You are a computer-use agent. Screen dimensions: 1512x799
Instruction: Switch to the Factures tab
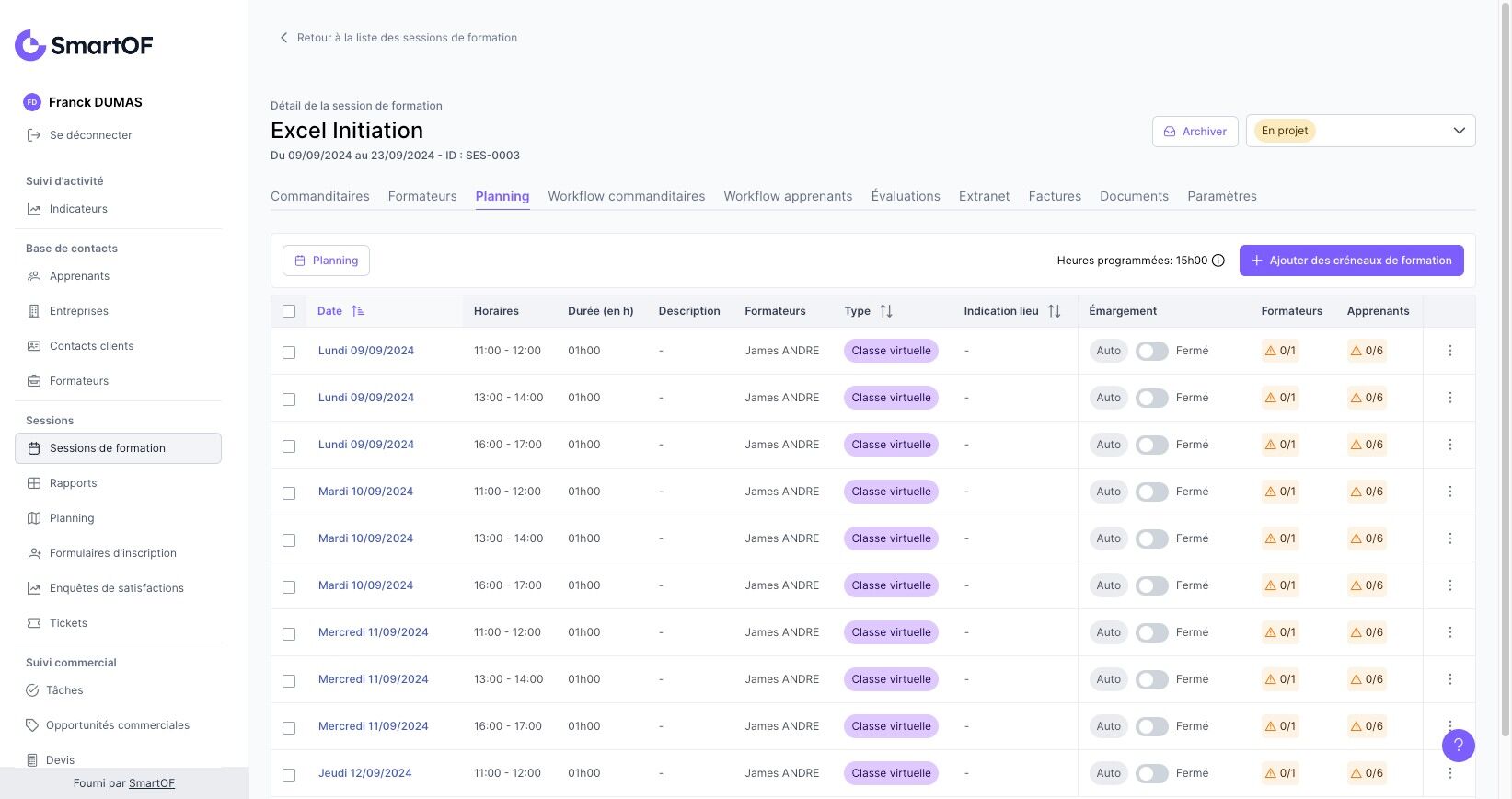click(1055, 196)
